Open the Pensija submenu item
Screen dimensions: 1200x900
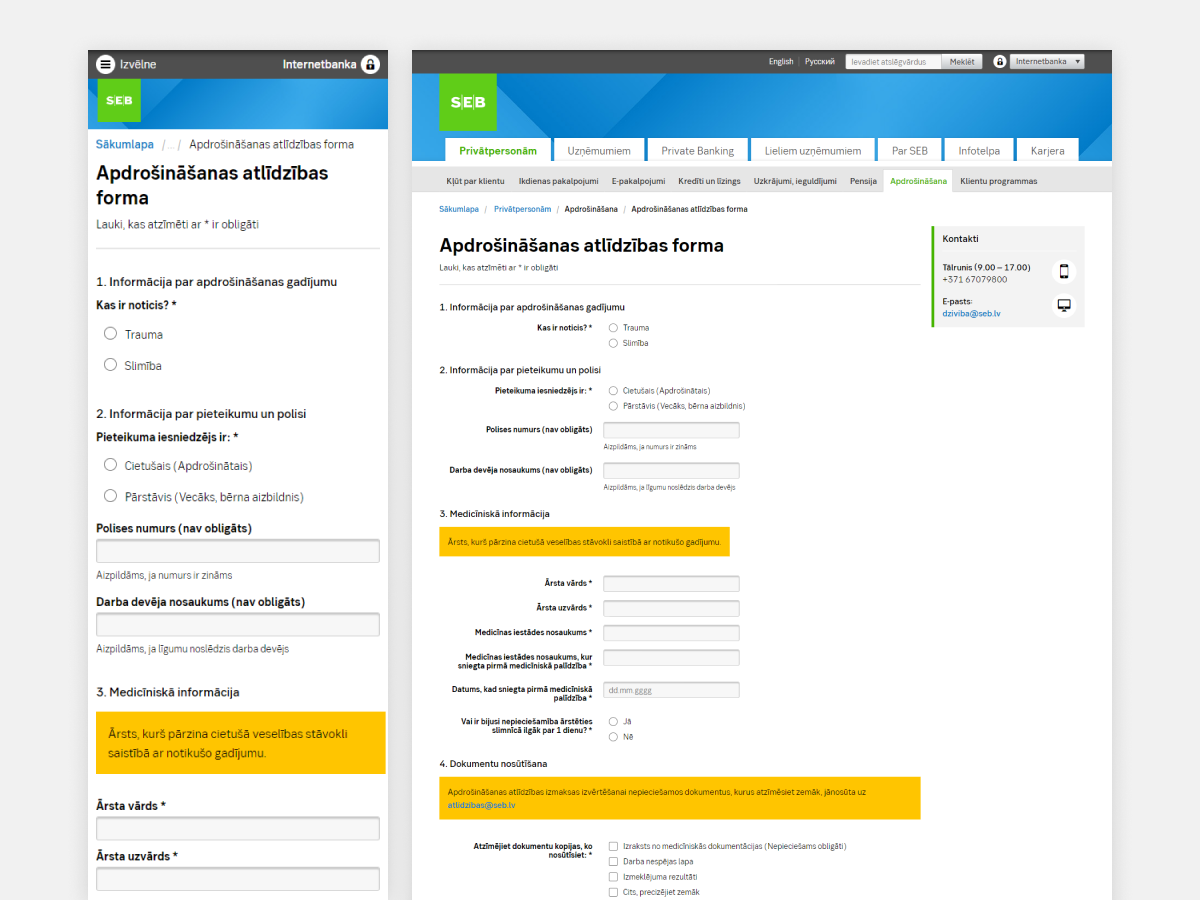[863, 181]
